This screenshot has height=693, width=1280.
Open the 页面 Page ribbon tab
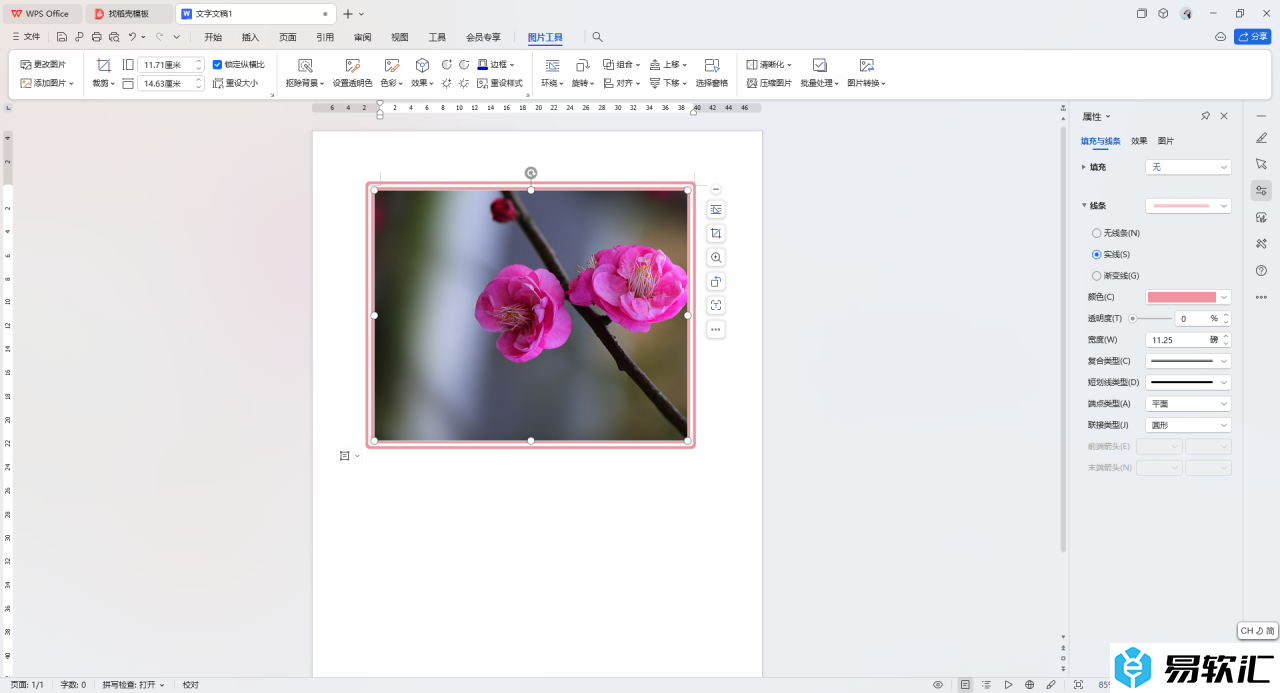[x=288, y=37]
